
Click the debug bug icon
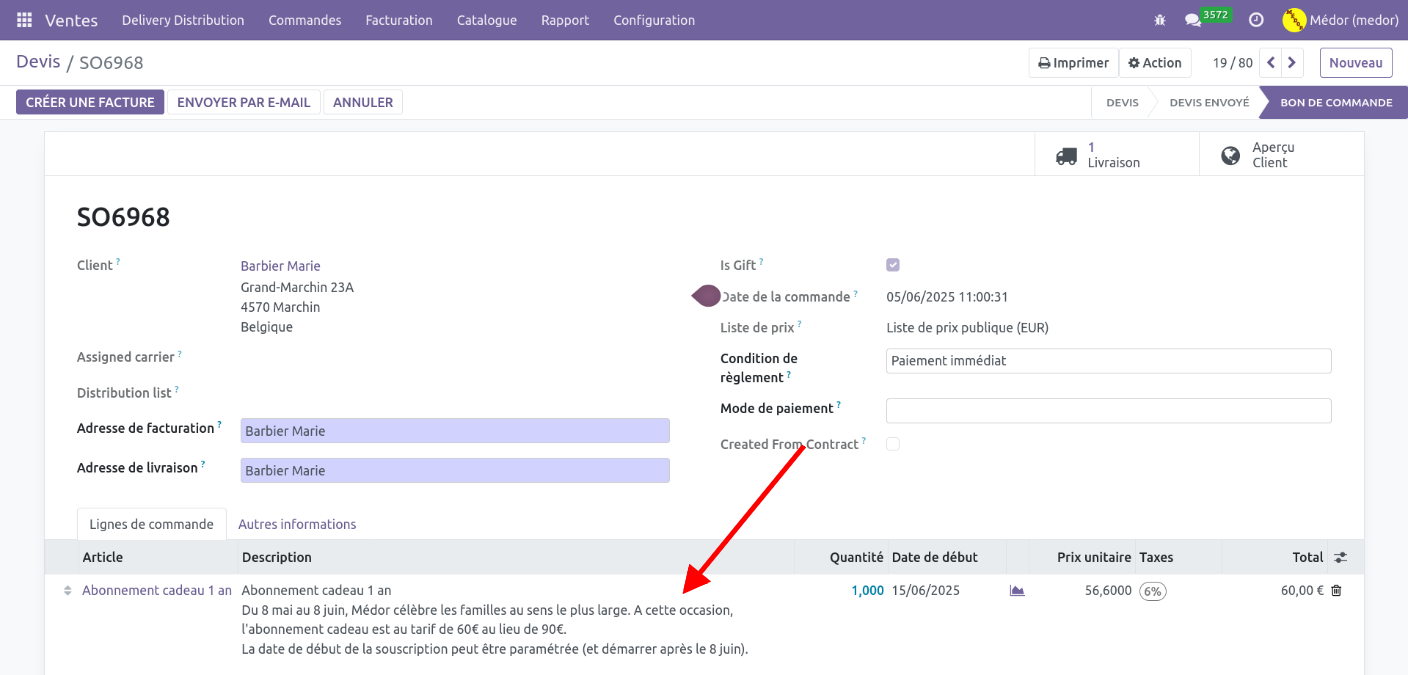tap(1160, 20)
